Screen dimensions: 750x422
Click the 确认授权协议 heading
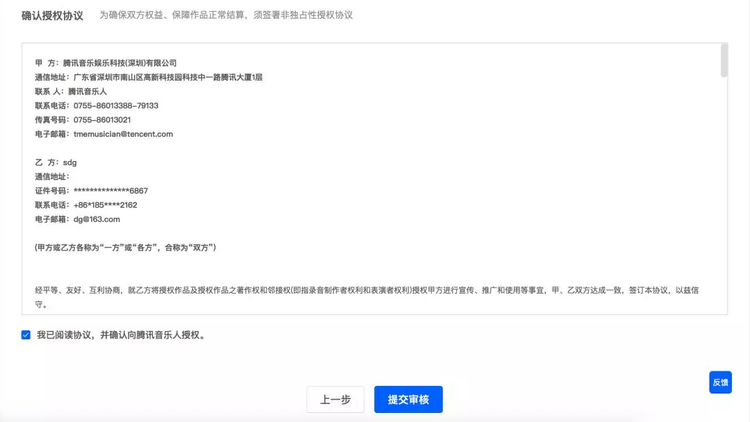click(x=52, y=16)
